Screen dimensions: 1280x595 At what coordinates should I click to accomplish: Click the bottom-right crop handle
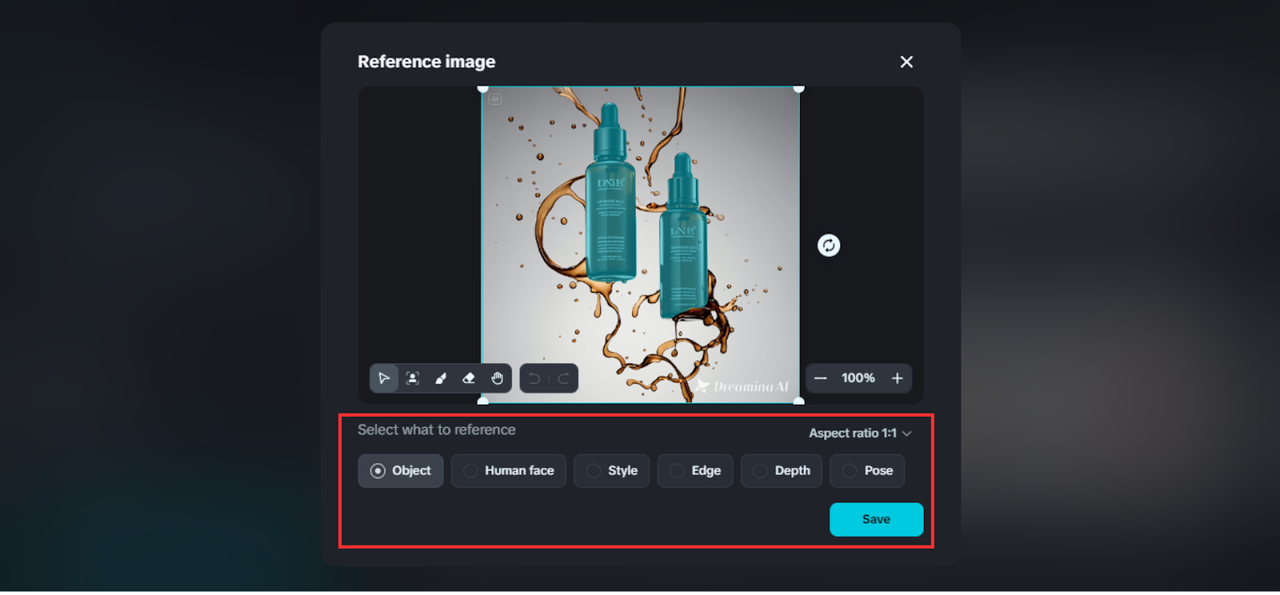point(798,400)
